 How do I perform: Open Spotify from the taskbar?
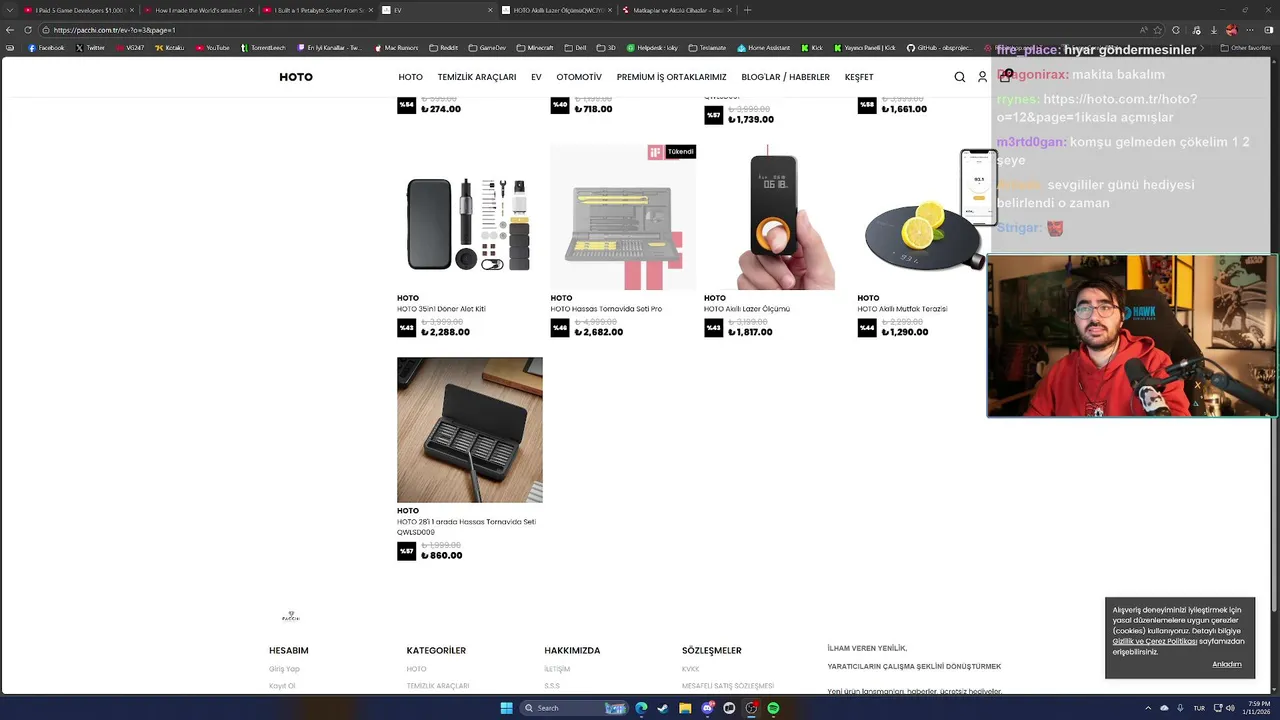point(773,708)
